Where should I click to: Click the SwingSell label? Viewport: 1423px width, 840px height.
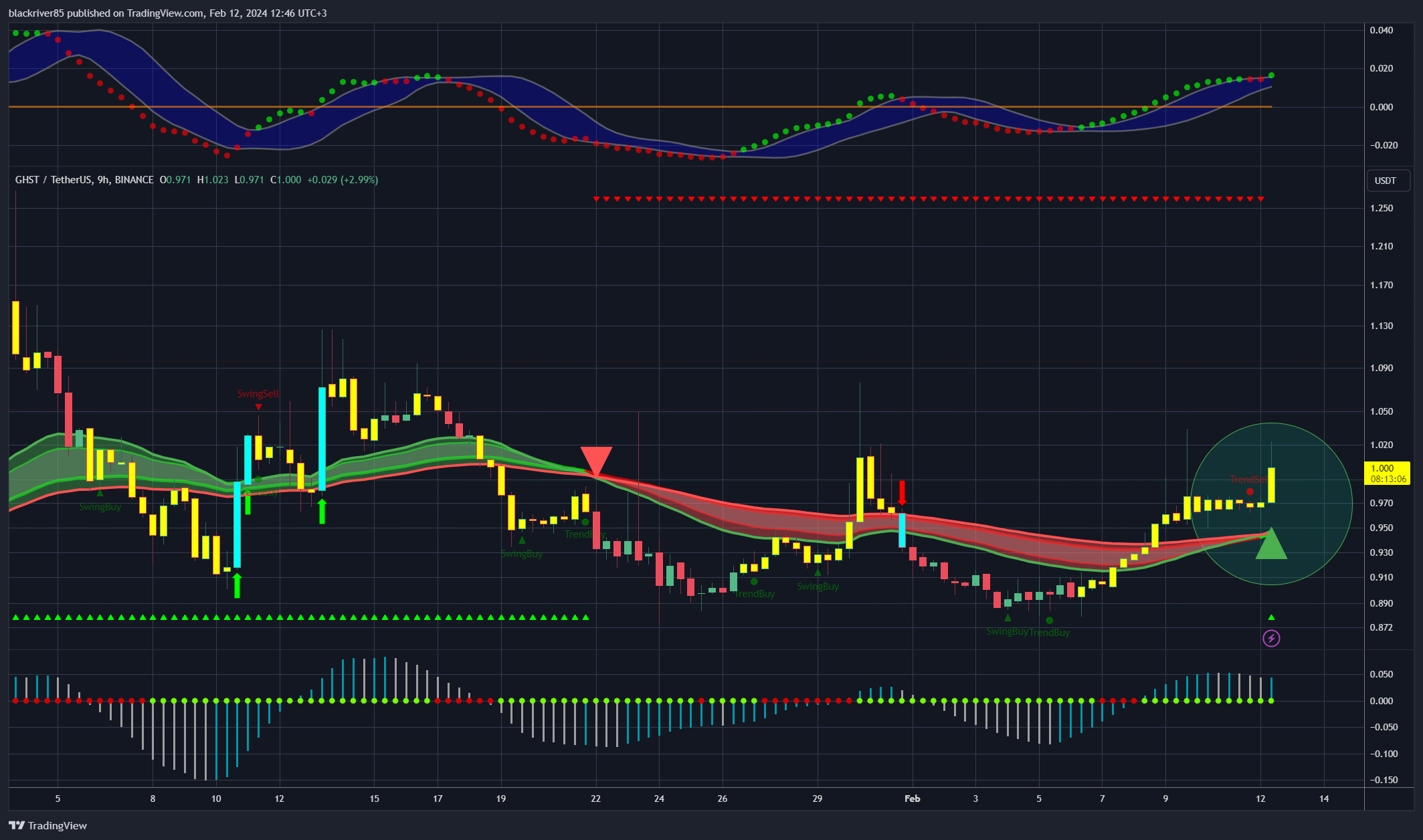pyautogui.click(x=258, y=394)
